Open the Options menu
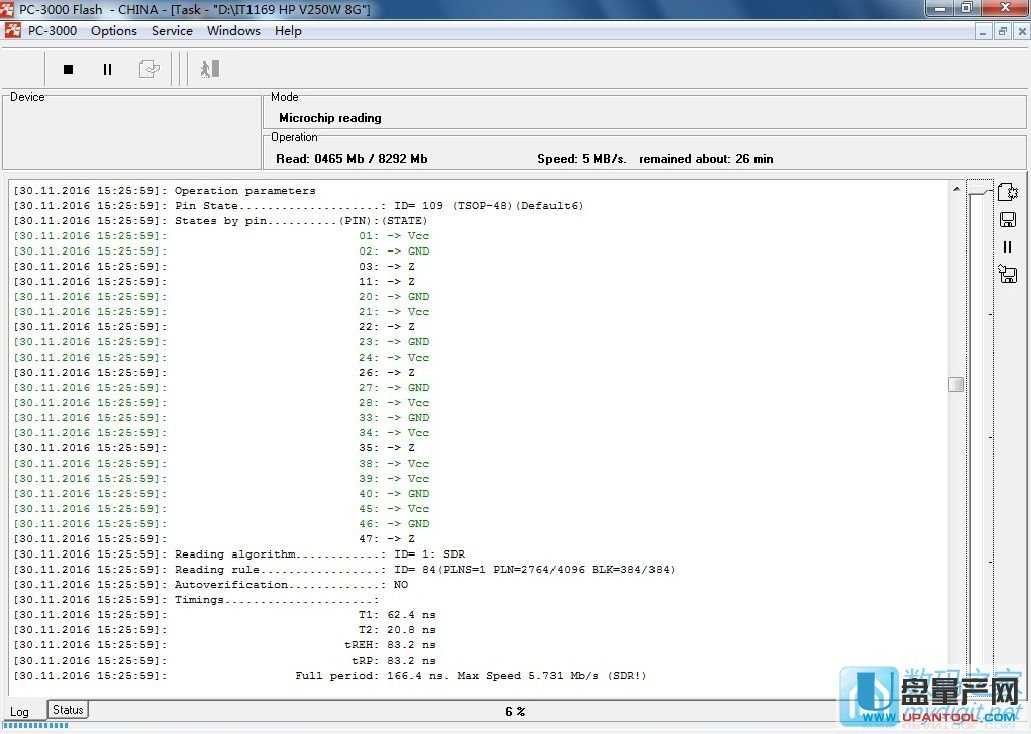This screenshot has height=734, width=1031. point(113,31)
